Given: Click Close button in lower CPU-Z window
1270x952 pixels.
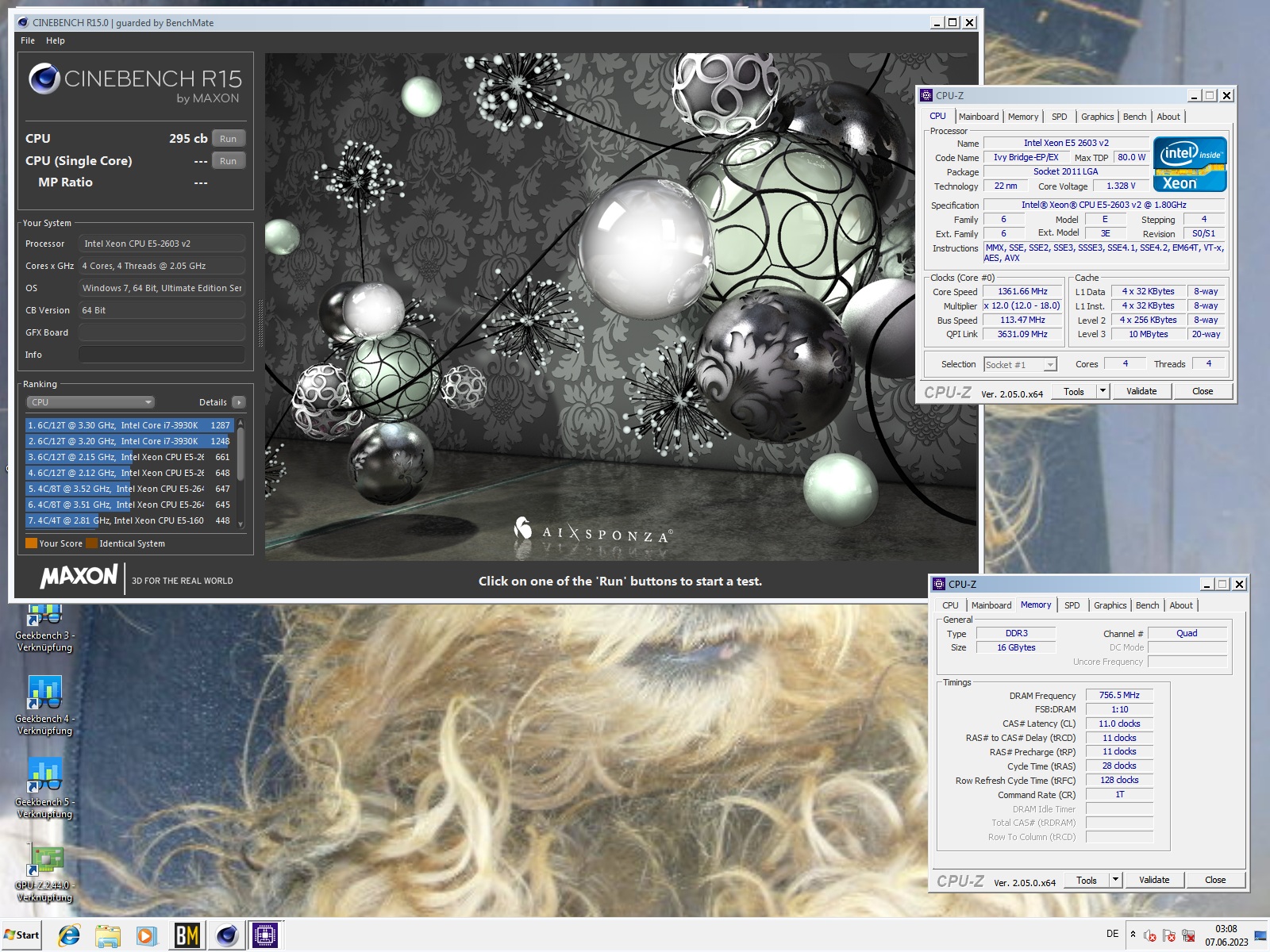Looking at the screenshot, I should click(1215, 881).
